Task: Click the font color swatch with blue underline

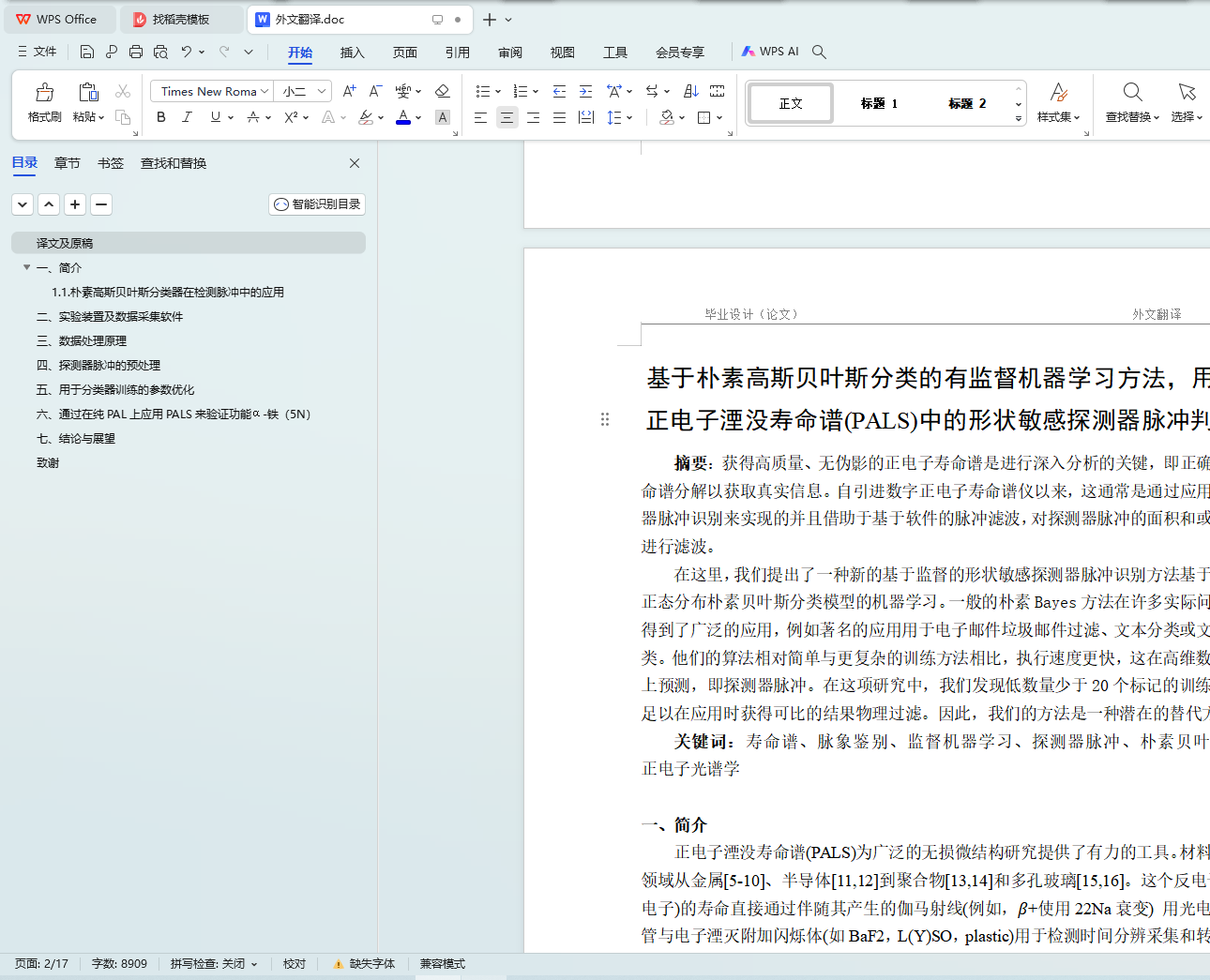Action: pos(403,117)
